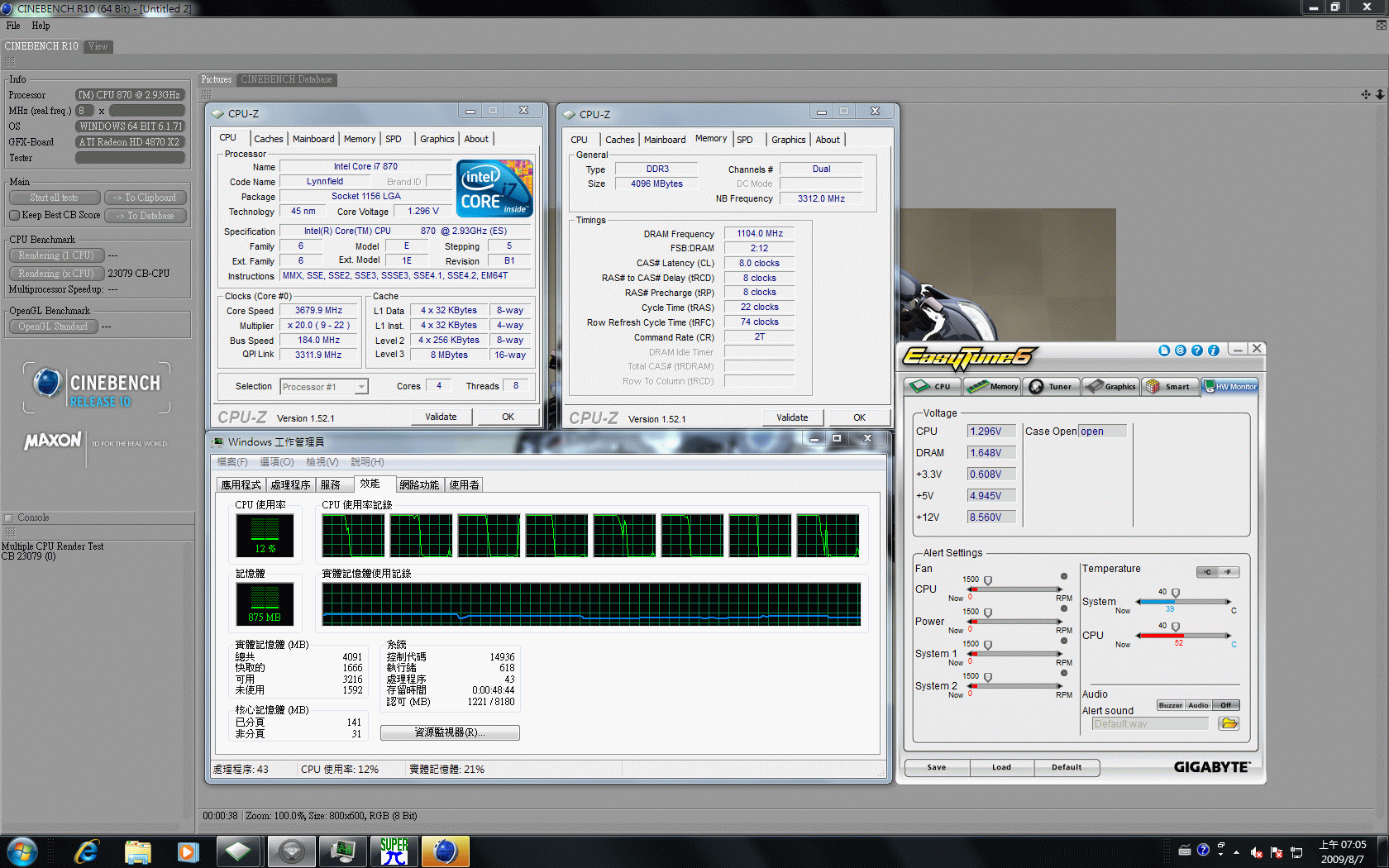
Task: Click Save button in EasyTune6
Action: pyautogui.click(x=937, y=767)
